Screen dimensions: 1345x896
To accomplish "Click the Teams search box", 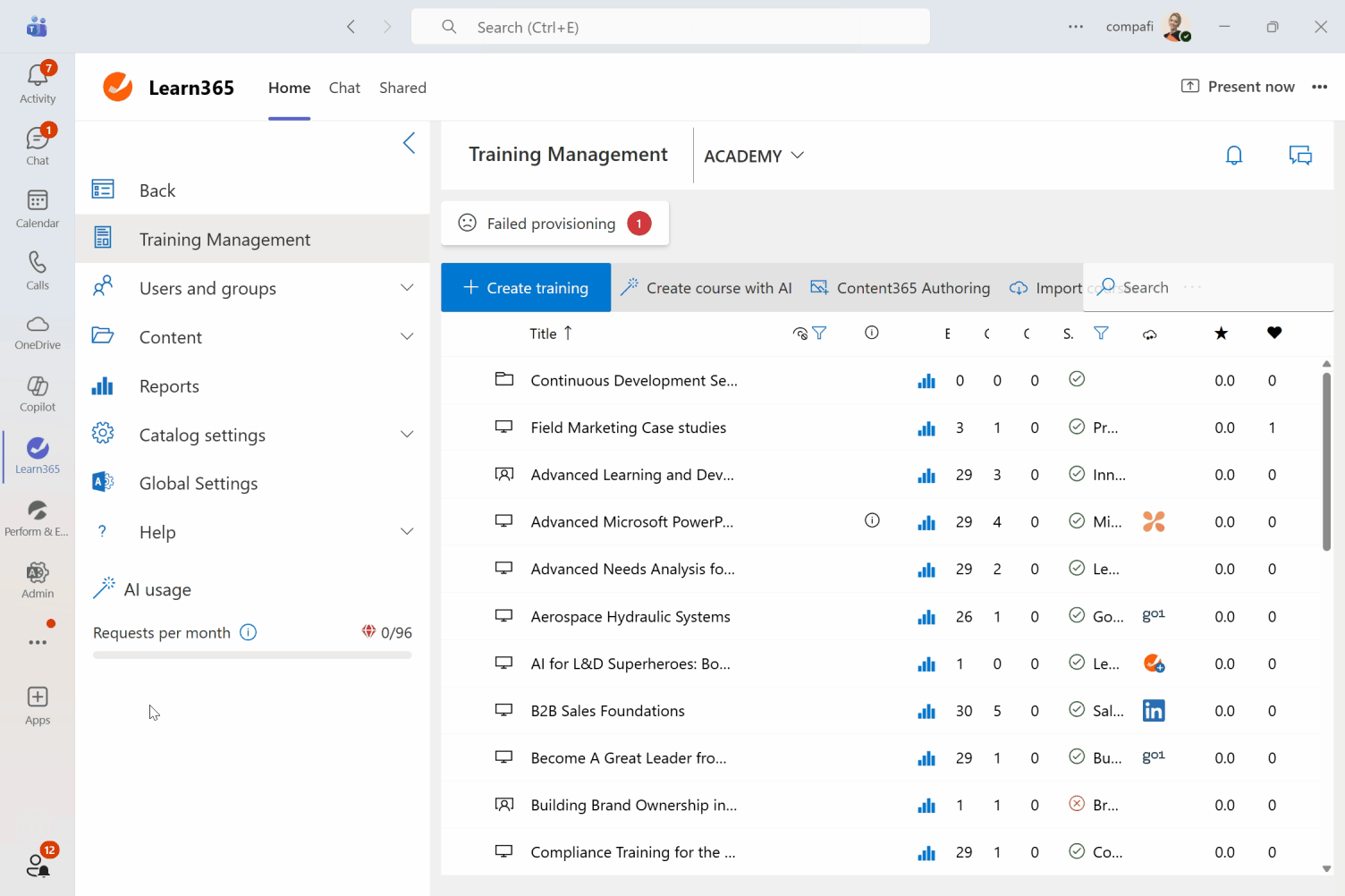I will click(x=671, y=27).
